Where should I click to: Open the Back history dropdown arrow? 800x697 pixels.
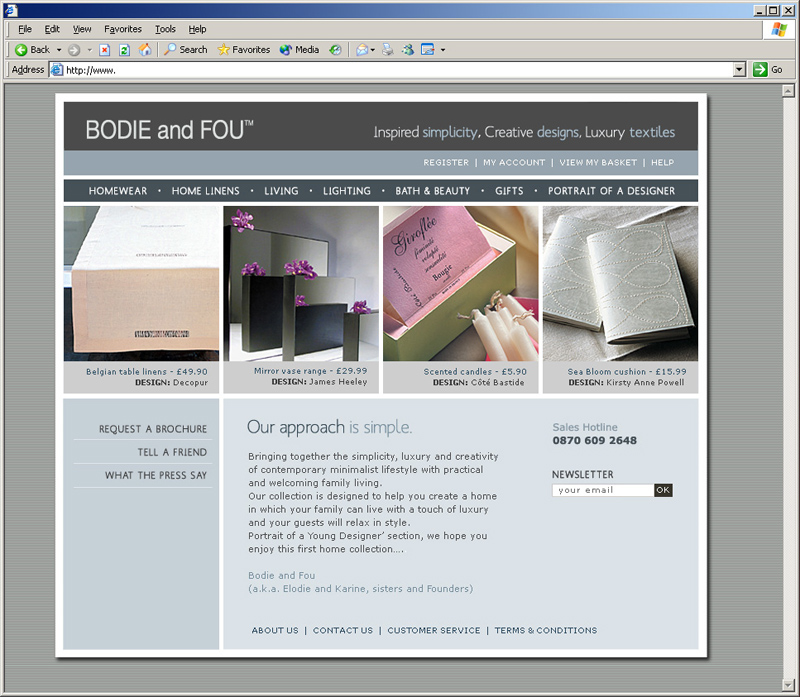point(59,49)
